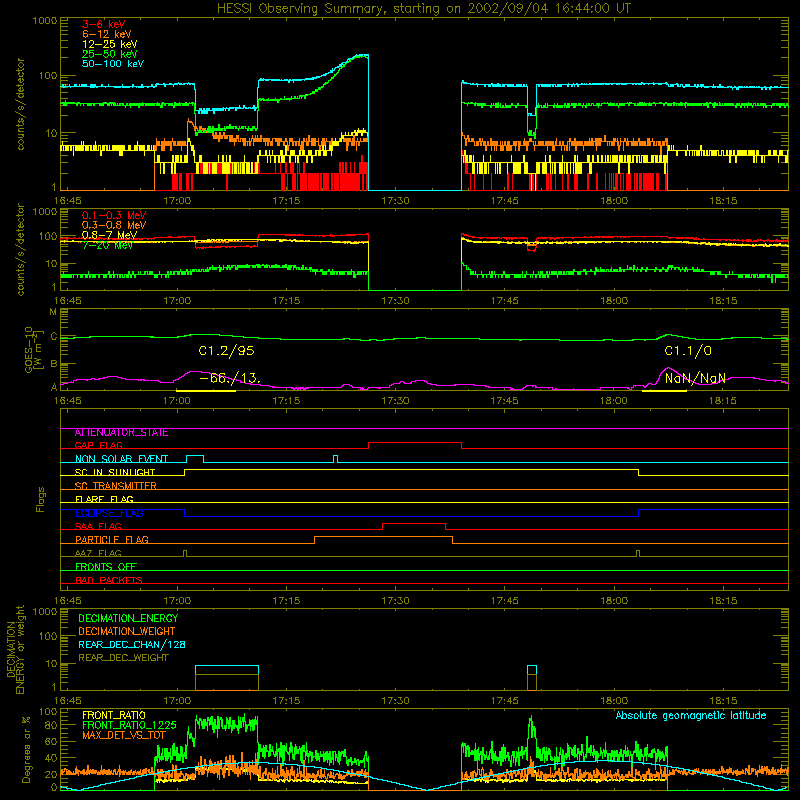Click the small cyan decimation box near 17:48
Screen dimensions: 800x800
[x=532, y=670]
